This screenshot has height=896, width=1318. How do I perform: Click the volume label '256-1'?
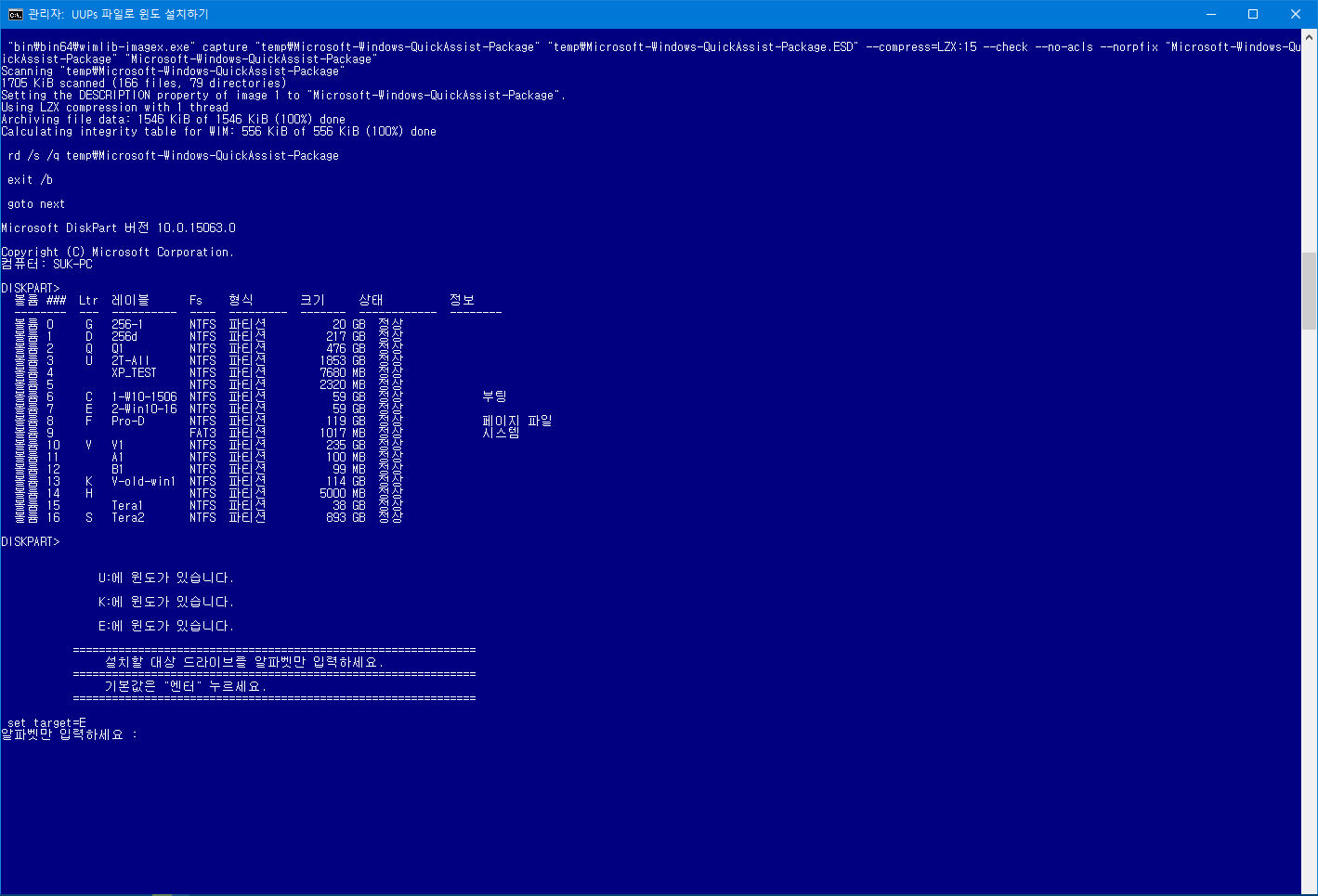pos(127,324)
